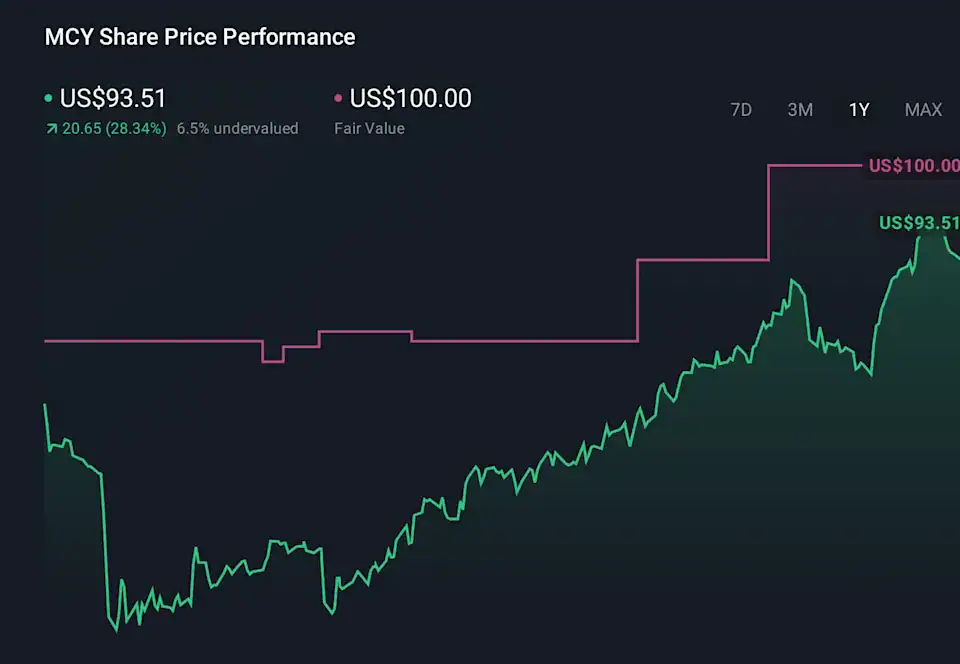Click the pink Fair Value legend dot

coord(338,99)
